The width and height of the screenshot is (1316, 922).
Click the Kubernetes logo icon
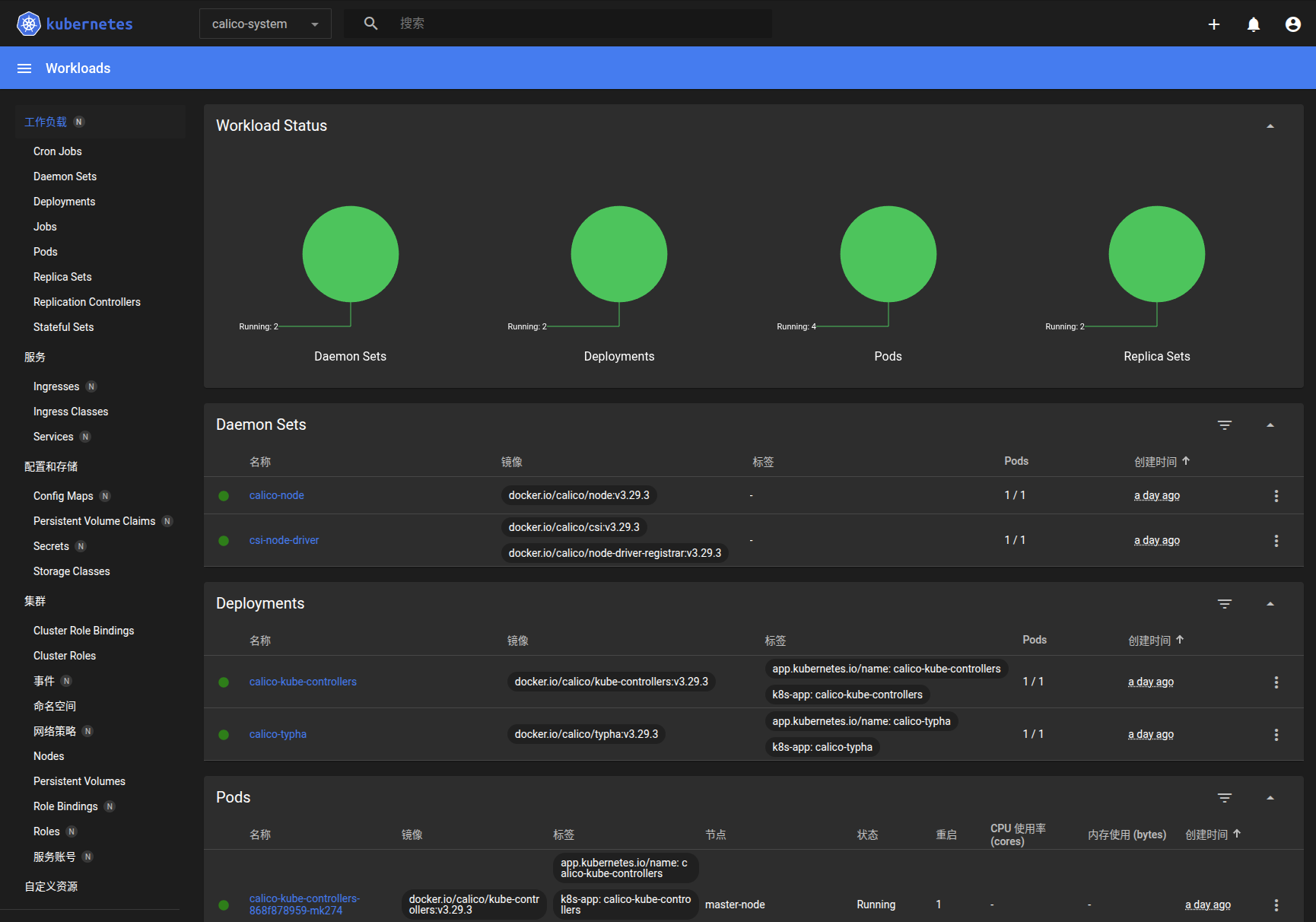click(x=29, y=24)
